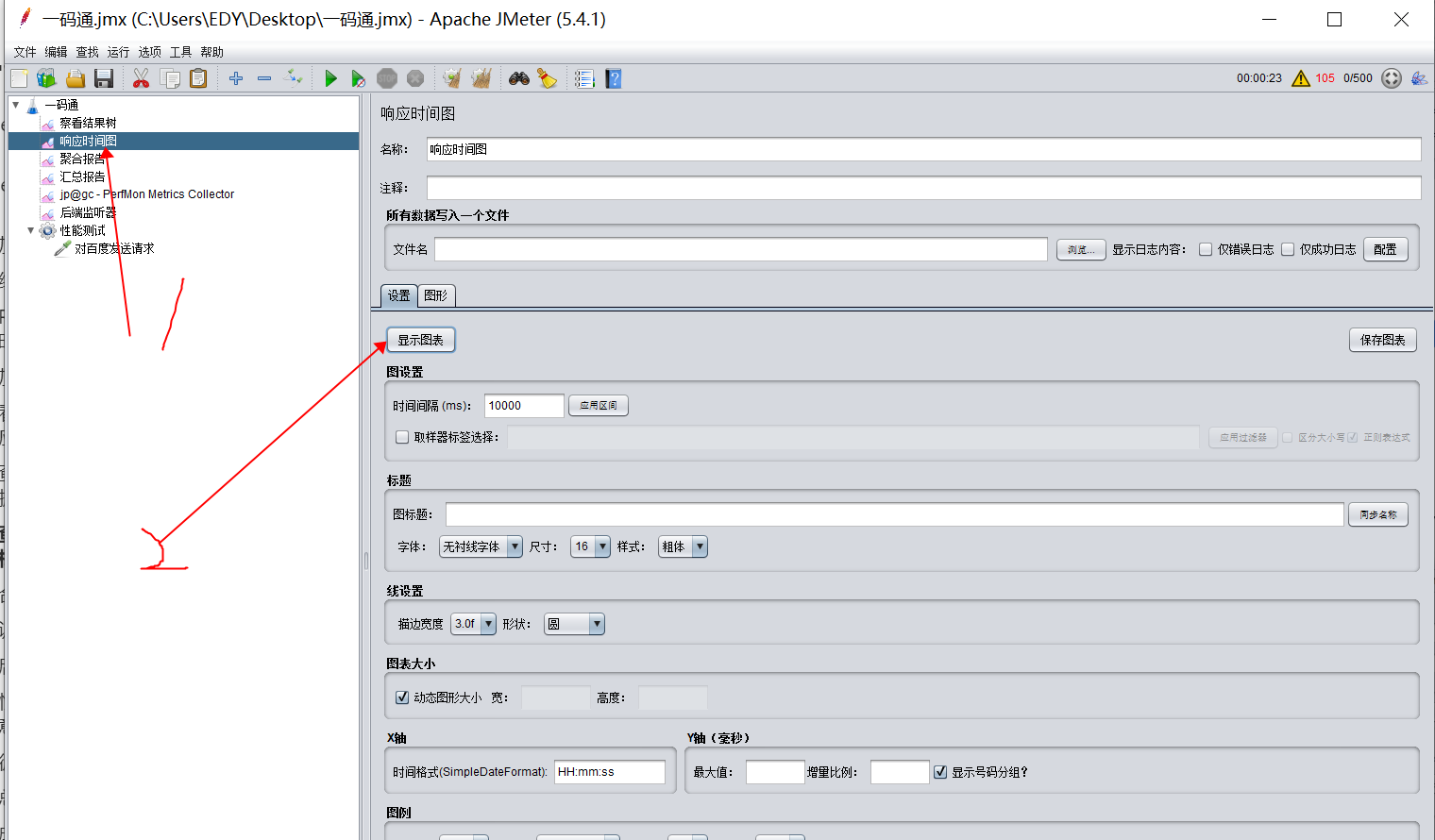Open the 选项 menu

pyautogui.click(x=149, y=52)
